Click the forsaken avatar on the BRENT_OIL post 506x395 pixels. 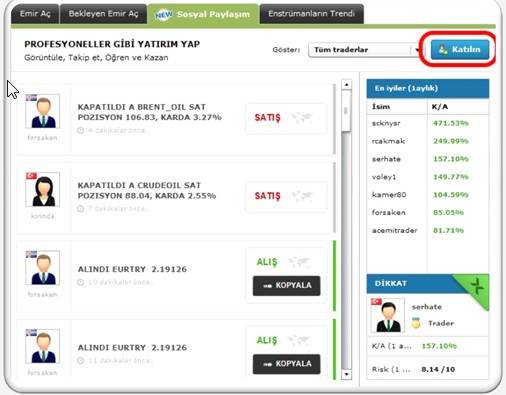coord(43,111)
